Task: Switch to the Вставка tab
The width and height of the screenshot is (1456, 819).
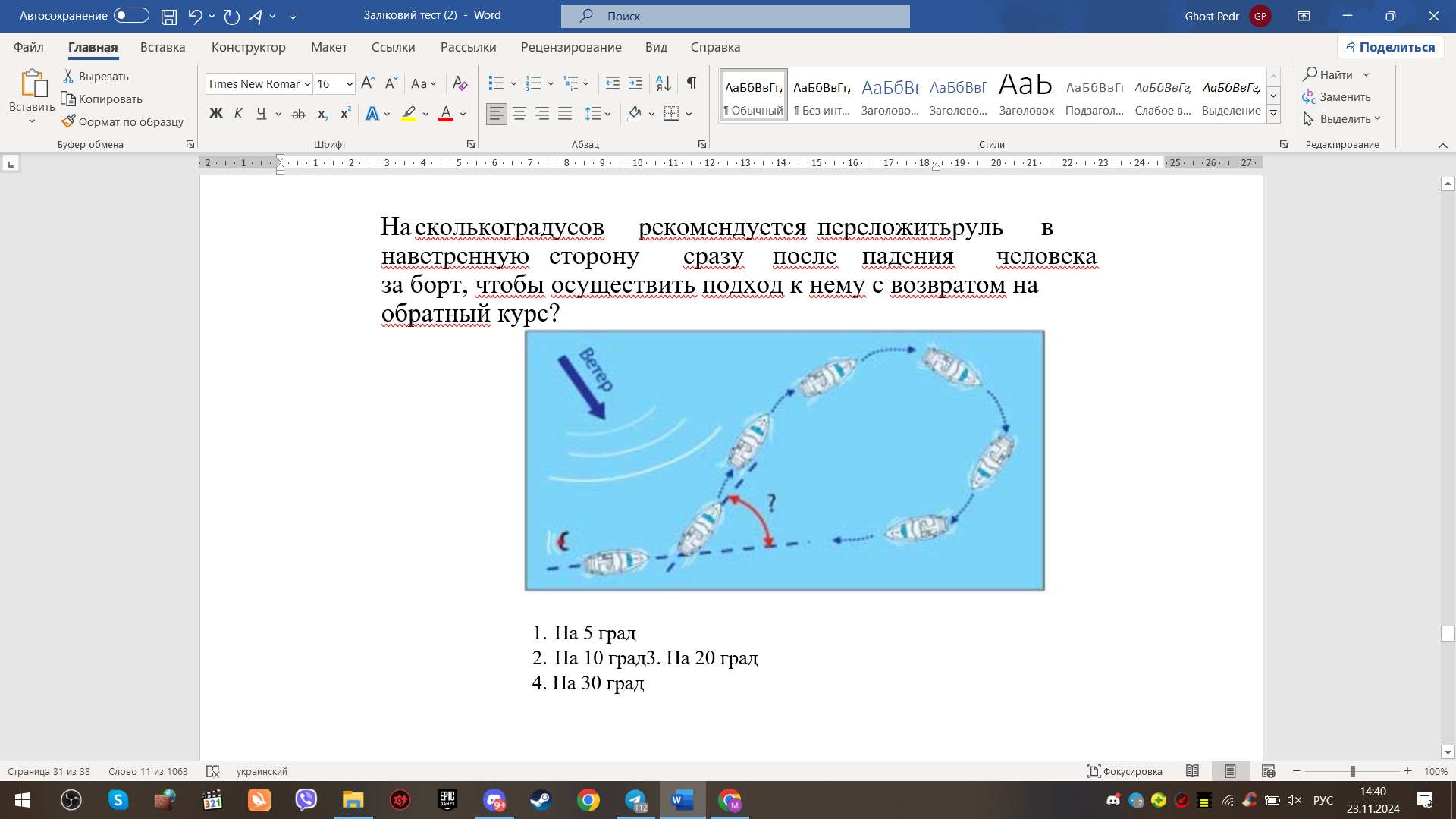Action: 162,47
